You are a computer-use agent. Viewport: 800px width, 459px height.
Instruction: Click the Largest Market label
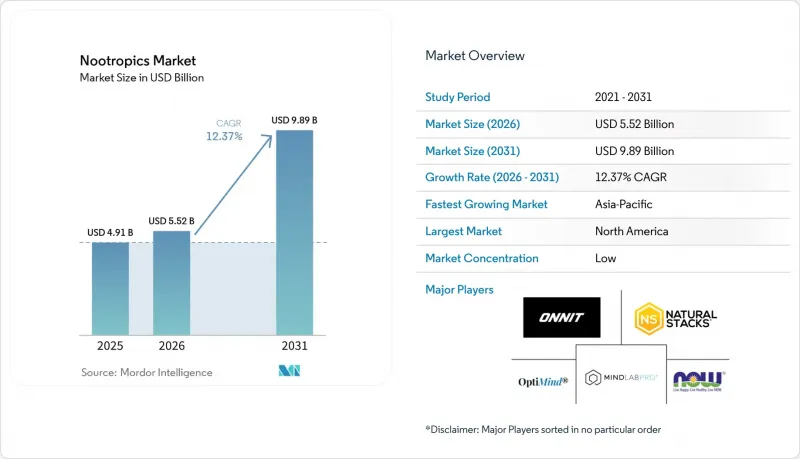[x=463, y=231]
